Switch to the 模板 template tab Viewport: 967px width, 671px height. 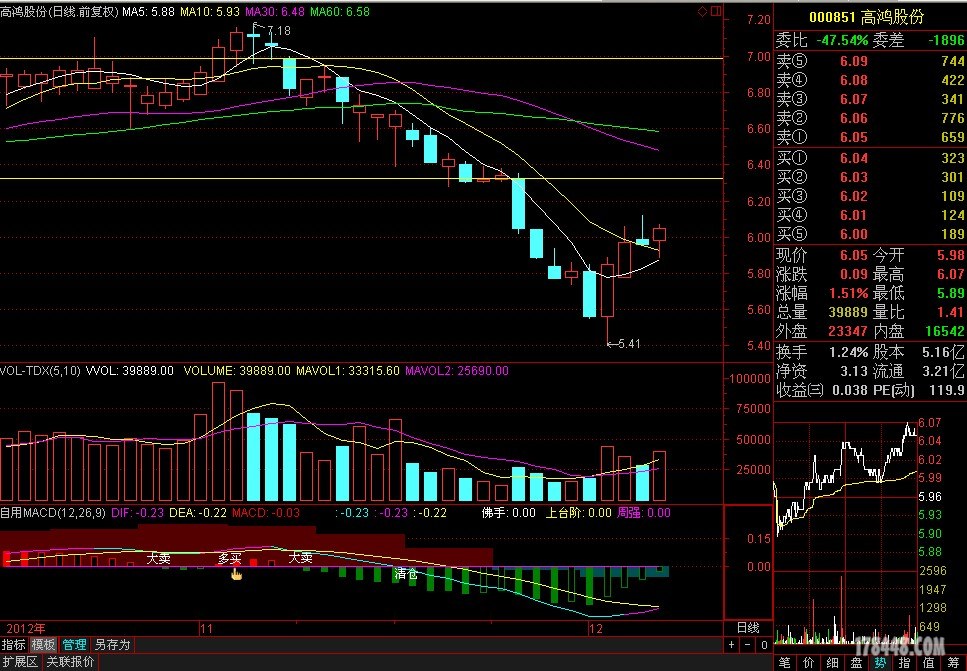point(43,644)
